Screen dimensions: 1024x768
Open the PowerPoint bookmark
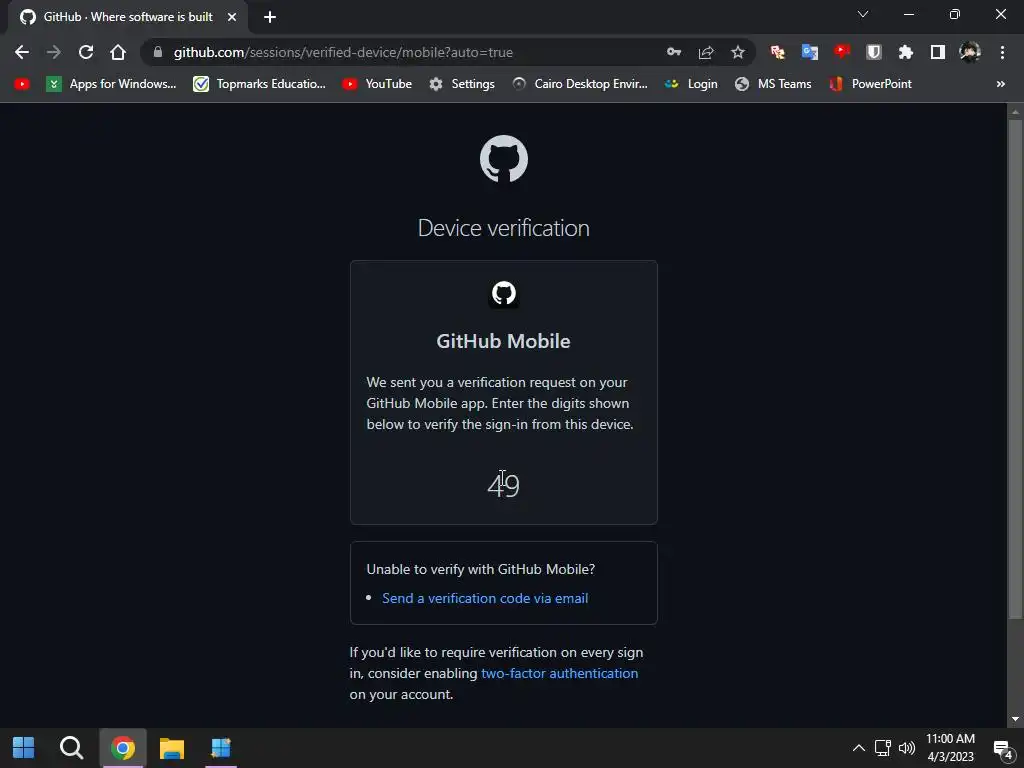870,84
